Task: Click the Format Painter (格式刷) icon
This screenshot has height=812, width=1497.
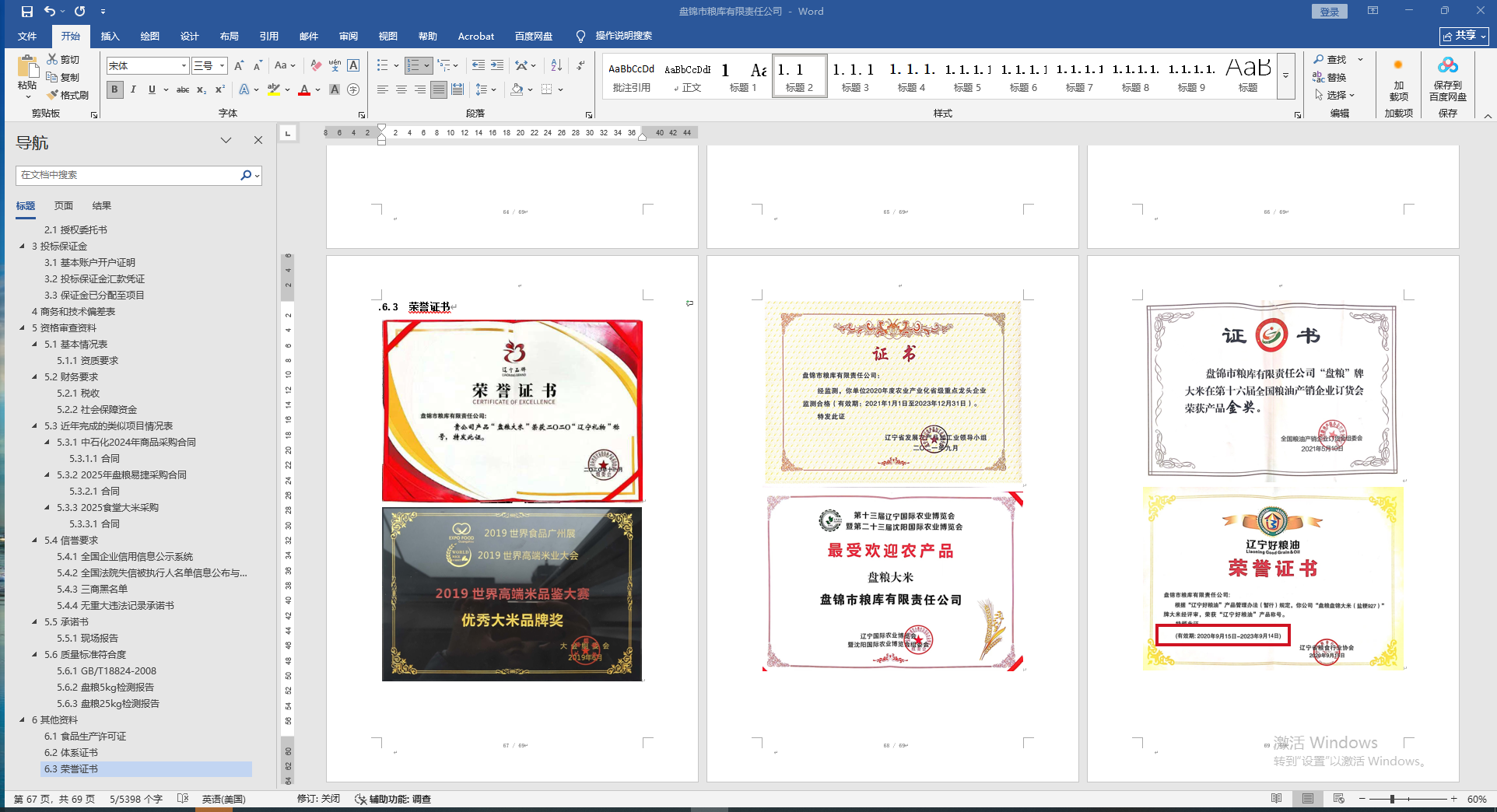Action: (68, 95)
